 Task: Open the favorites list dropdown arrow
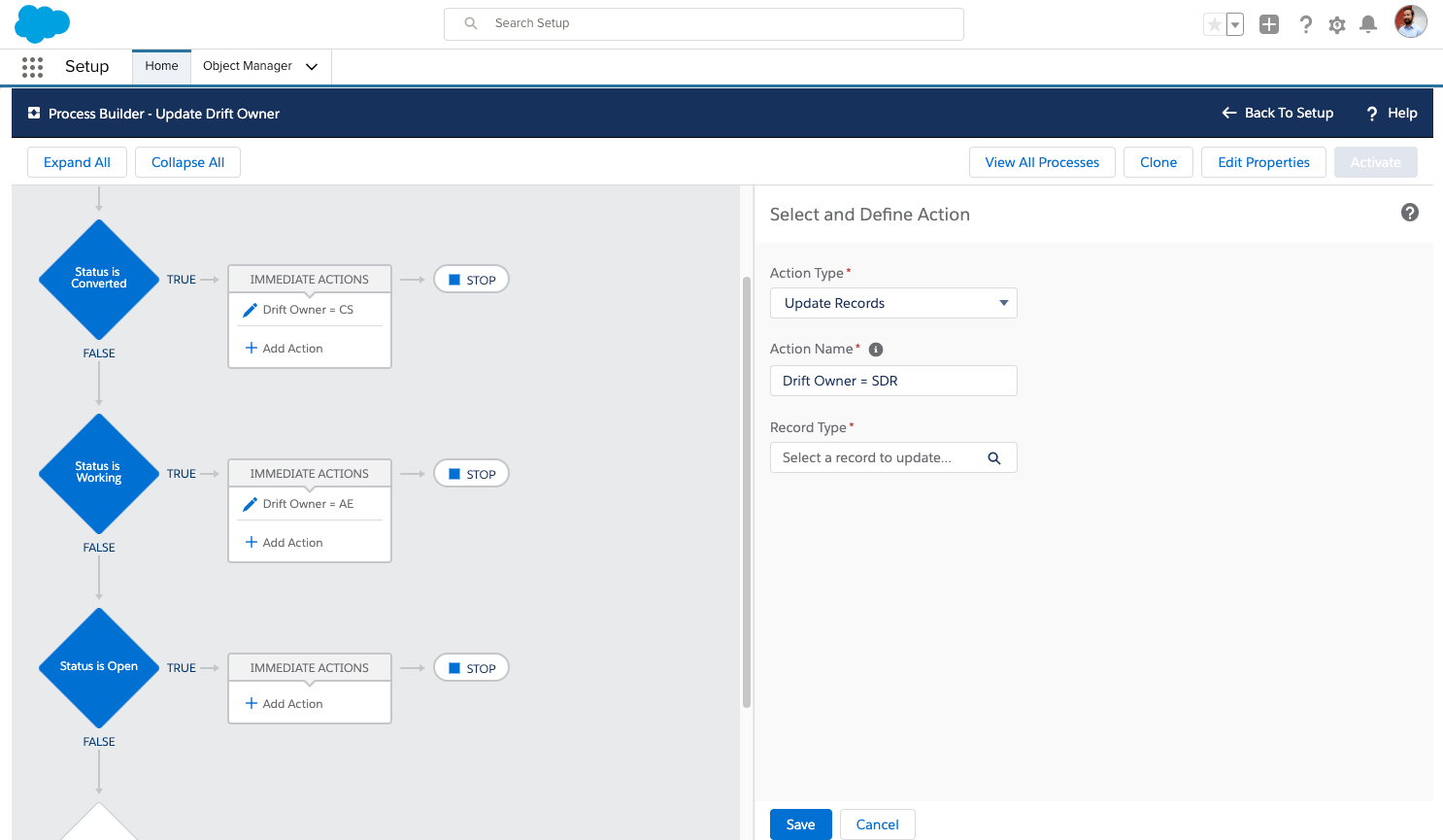(x=1235, y=24)
